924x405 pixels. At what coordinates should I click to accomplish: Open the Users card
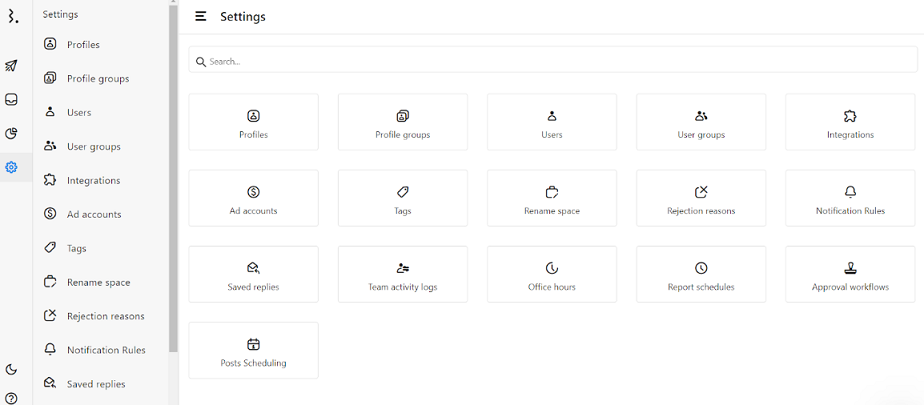pyautogui.click(x=552, y=122)
